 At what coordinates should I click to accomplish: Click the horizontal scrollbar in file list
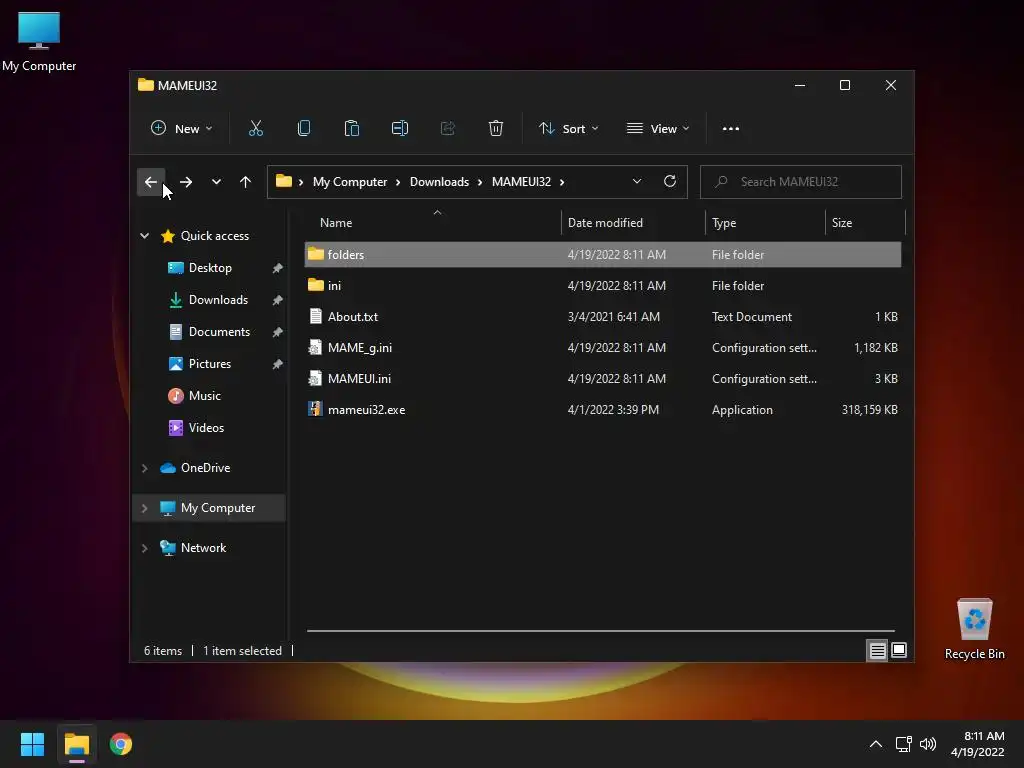(x=601, y=631)
